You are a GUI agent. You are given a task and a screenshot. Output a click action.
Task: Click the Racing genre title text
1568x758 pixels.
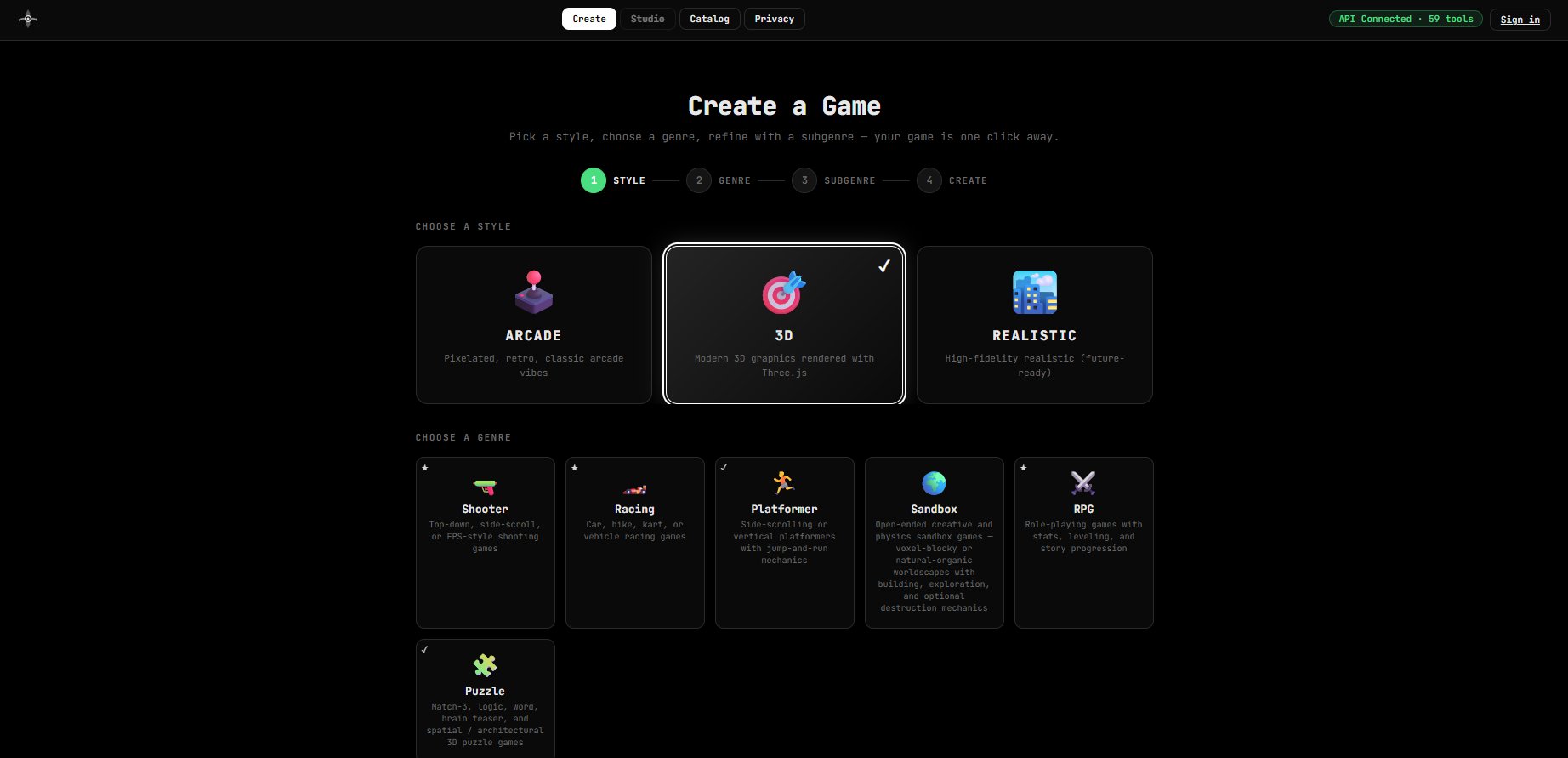635,510
